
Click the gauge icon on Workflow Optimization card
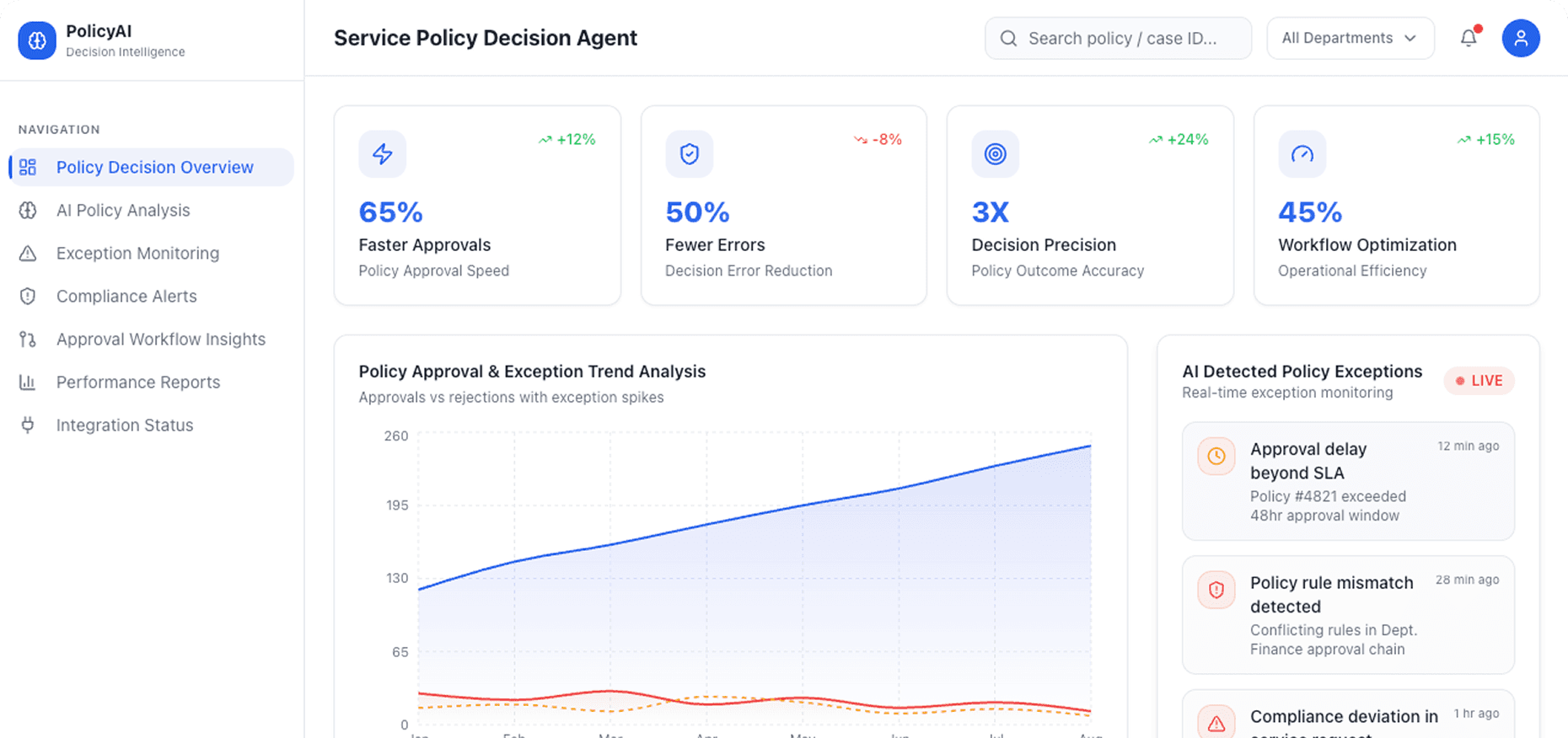point(1302,154)
